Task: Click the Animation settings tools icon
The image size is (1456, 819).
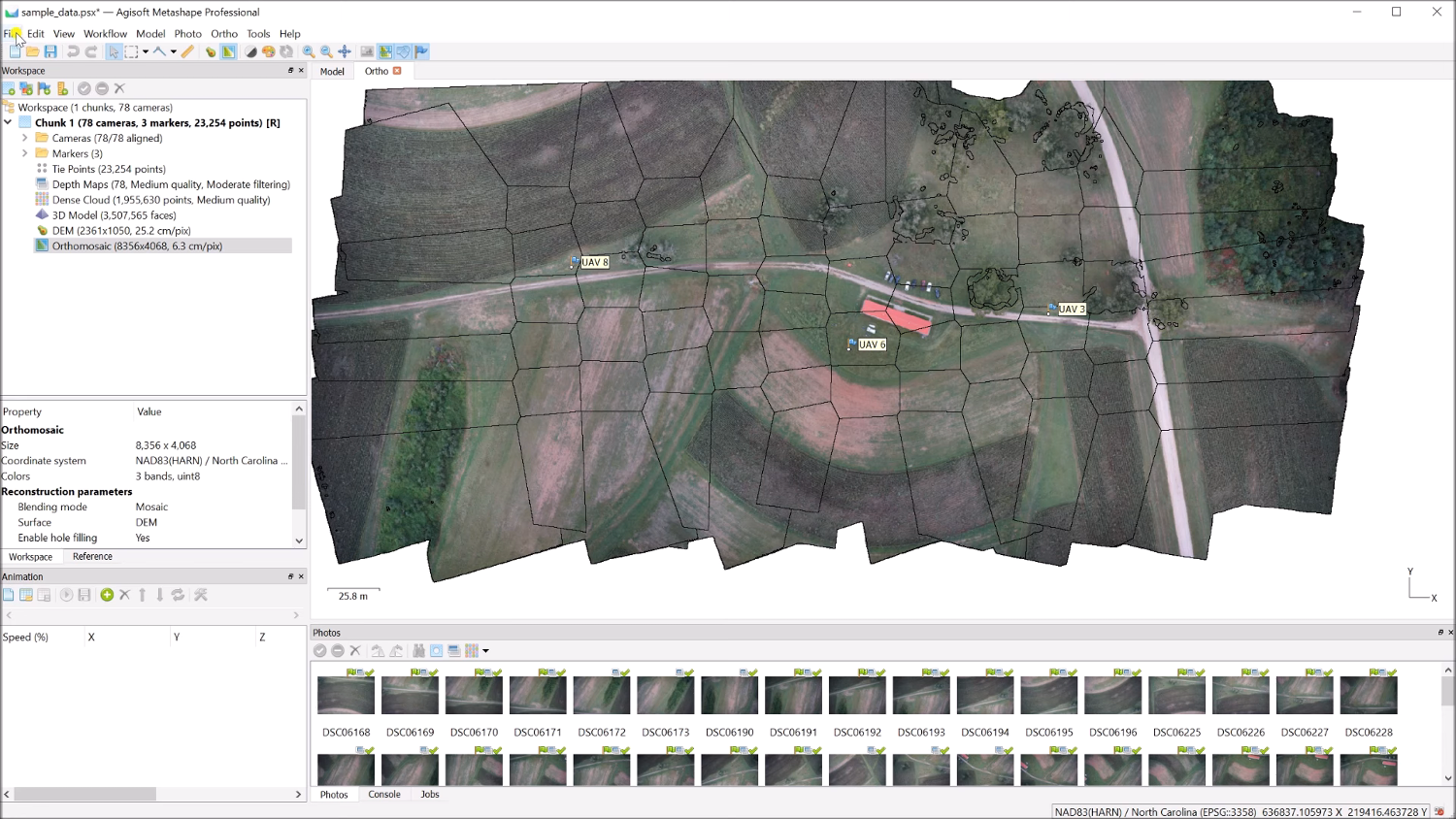Action: click(x=201, y=595)
